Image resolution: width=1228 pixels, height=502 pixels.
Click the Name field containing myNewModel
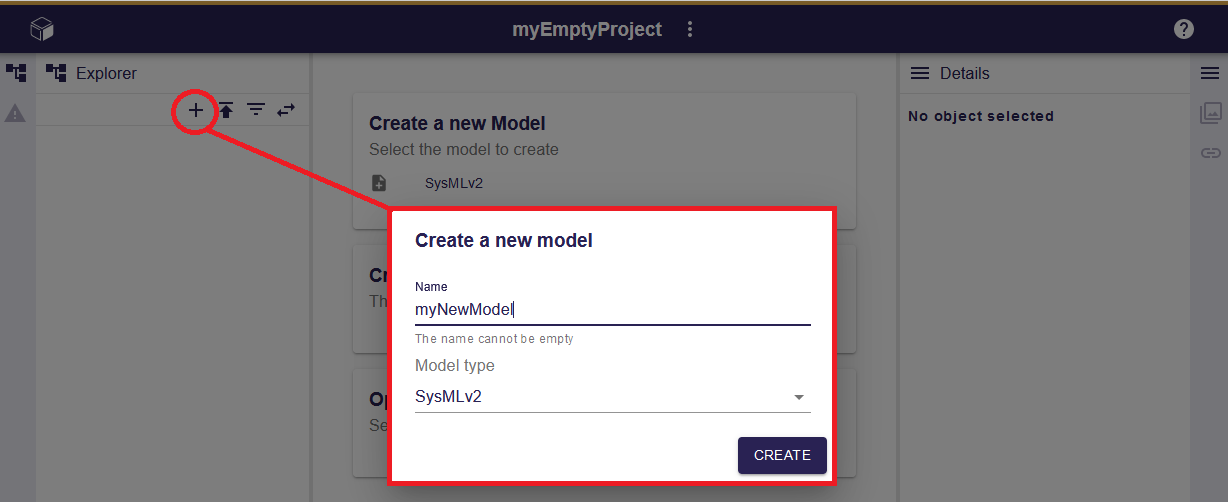coord(611,310)
